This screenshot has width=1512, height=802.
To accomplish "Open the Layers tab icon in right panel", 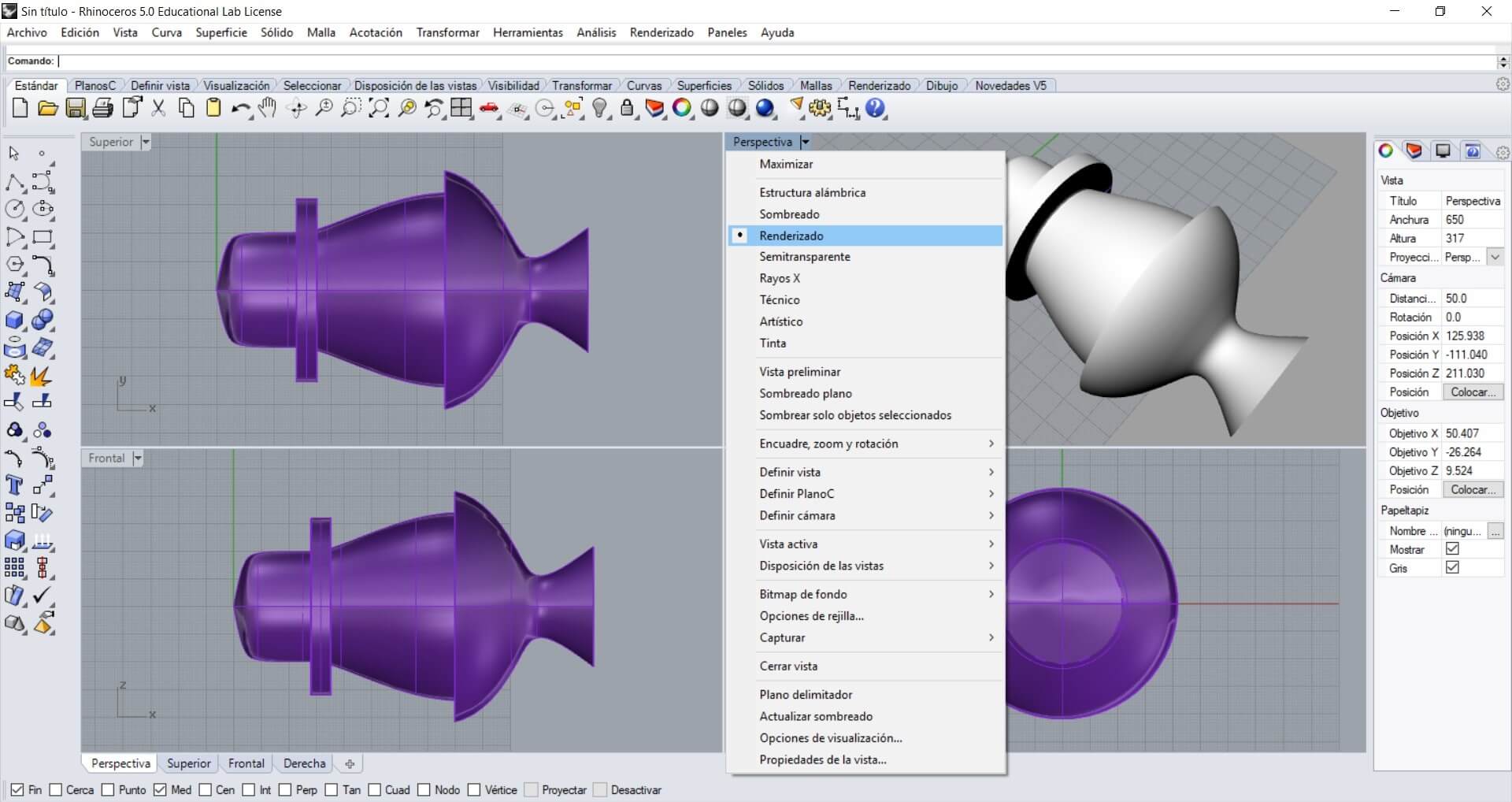I will (1414, 150).
